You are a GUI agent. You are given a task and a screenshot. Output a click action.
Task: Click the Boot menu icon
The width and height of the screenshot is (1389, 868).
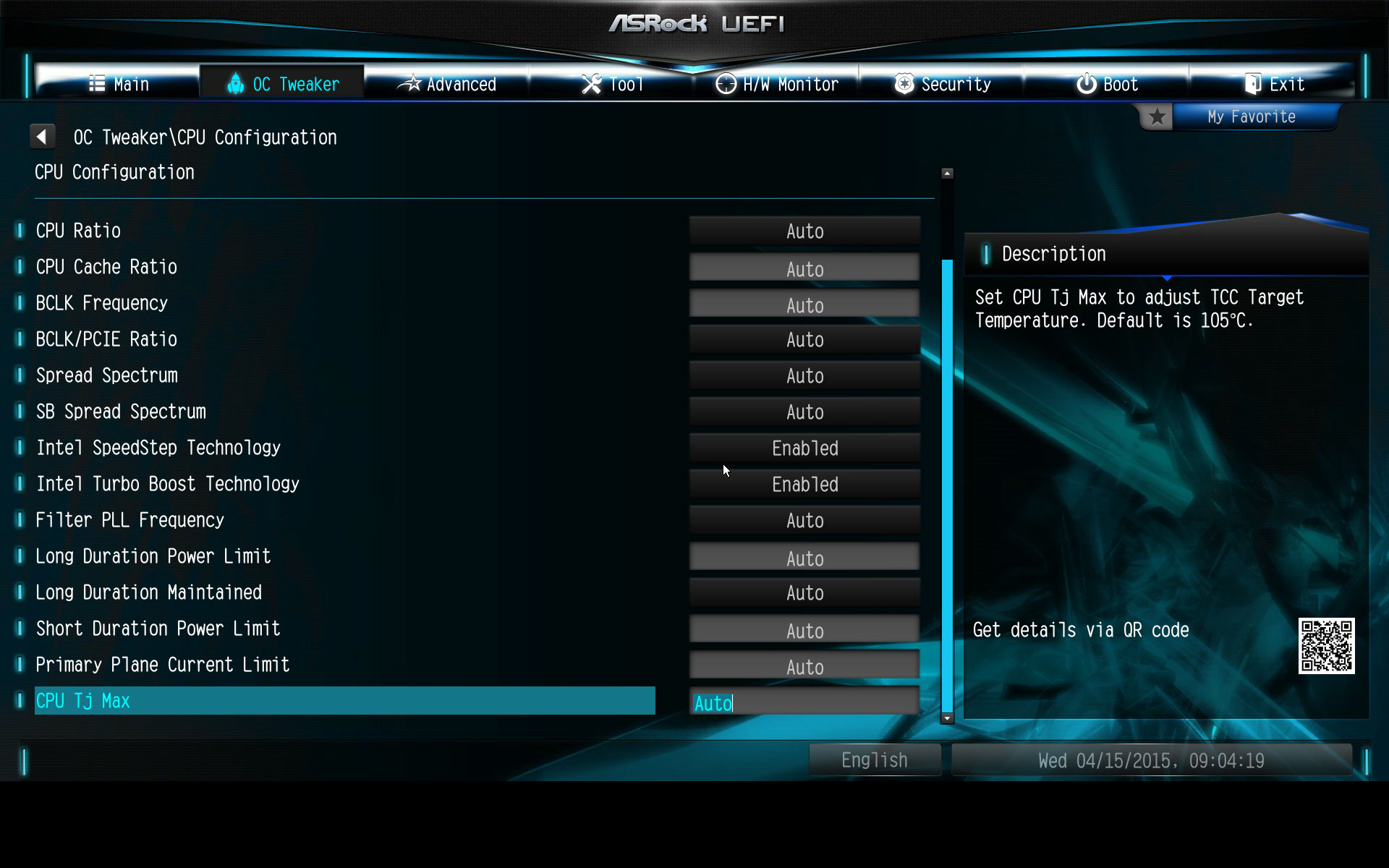click(x=1084, y=84)
